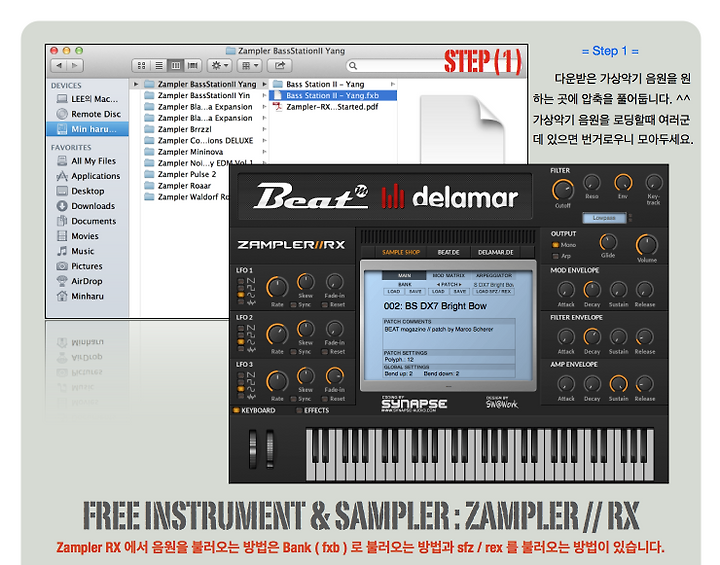The height and width of the screenshot is (565, 720).
Task: Click the Filter Cutoff knob
Action: click(x=563, y=189)
